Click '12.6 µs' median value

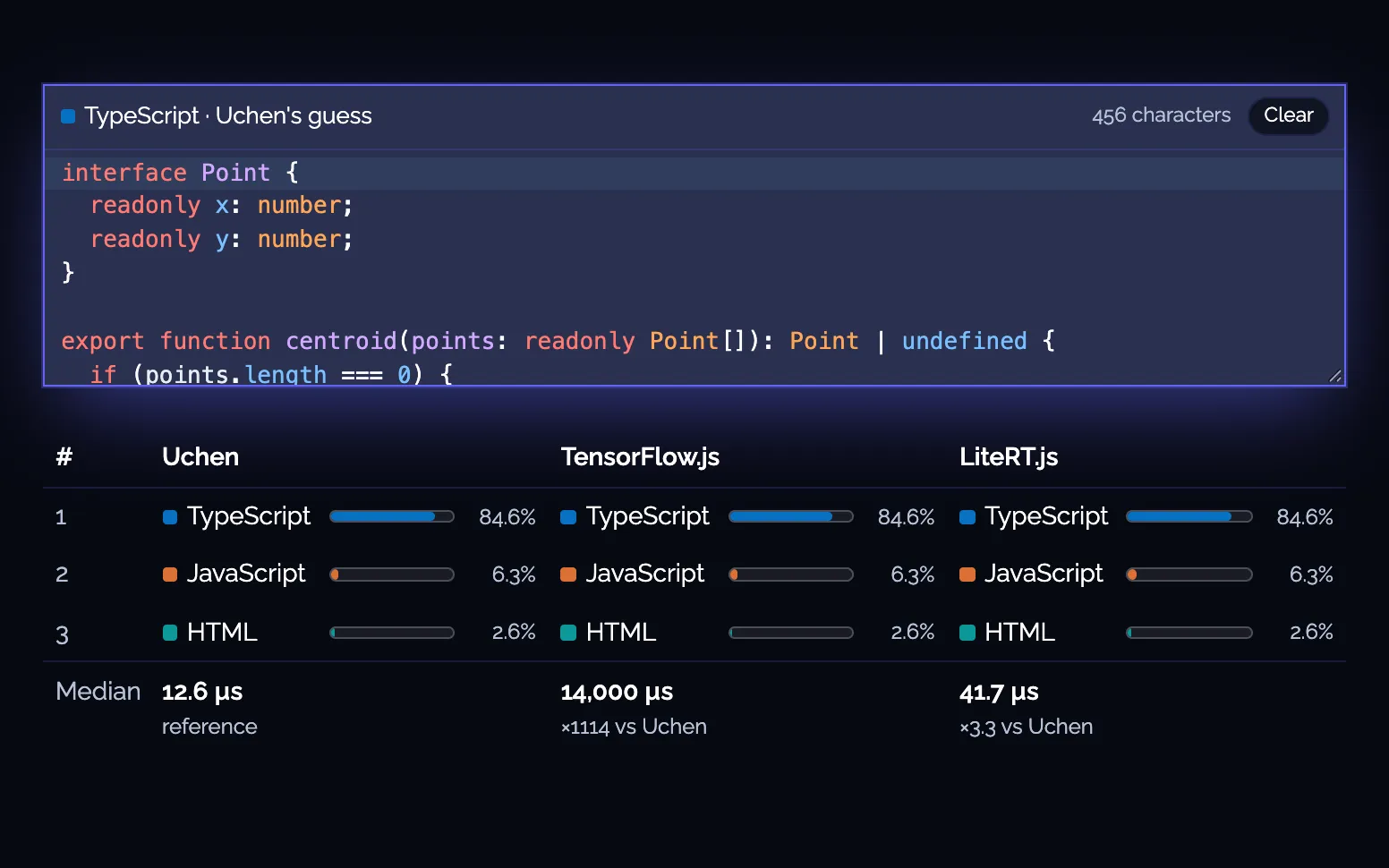(202, 692)
